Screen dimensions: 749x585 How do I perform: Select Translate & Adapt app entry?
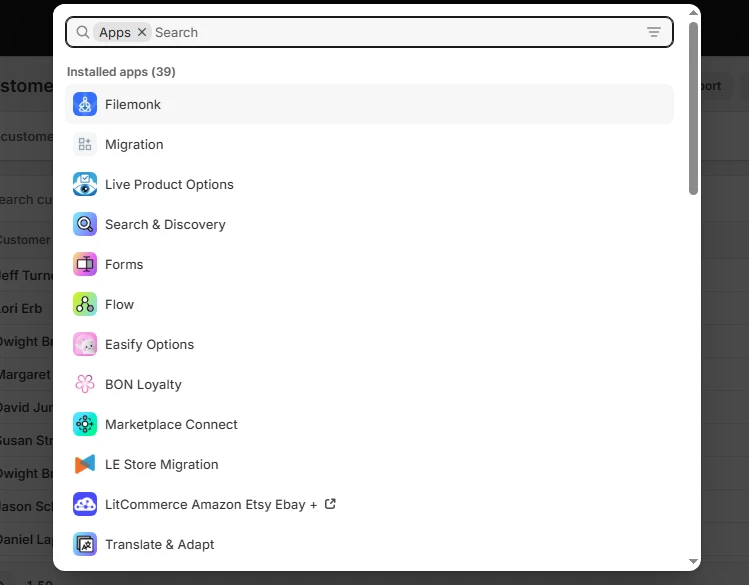click(369, 544)
